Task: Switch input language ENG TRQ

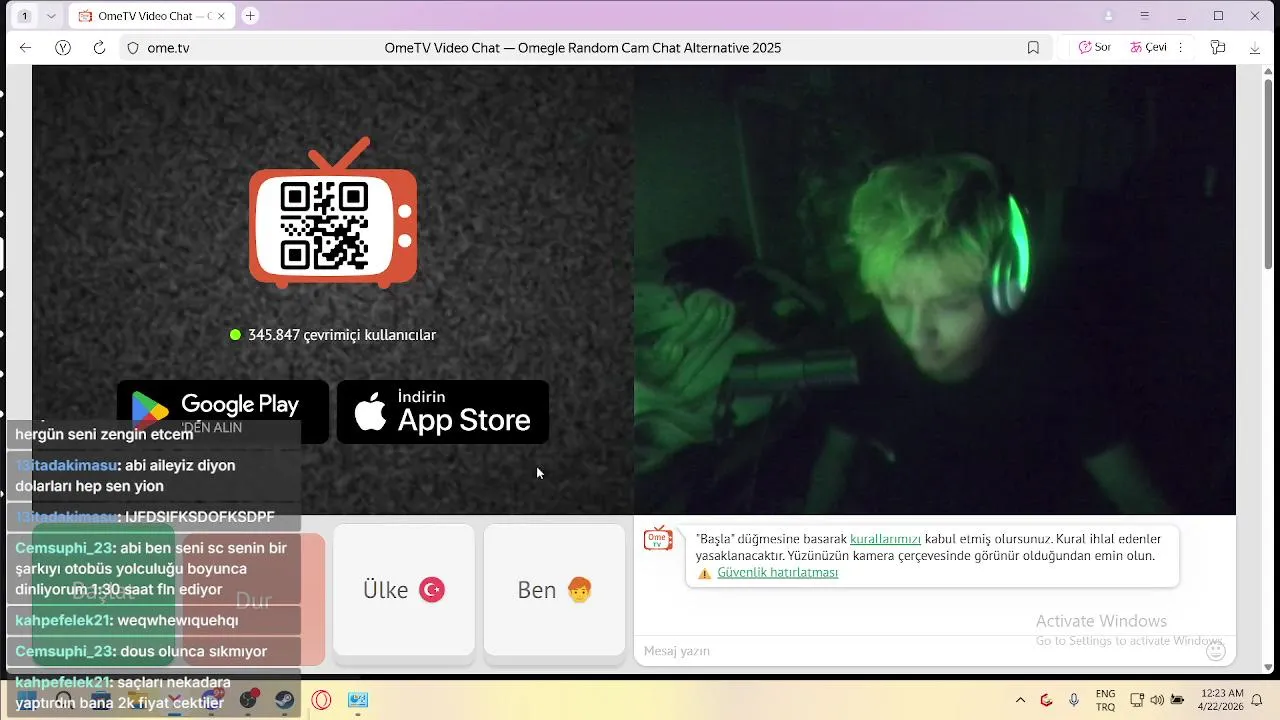Action: (x=1105, y=700)
